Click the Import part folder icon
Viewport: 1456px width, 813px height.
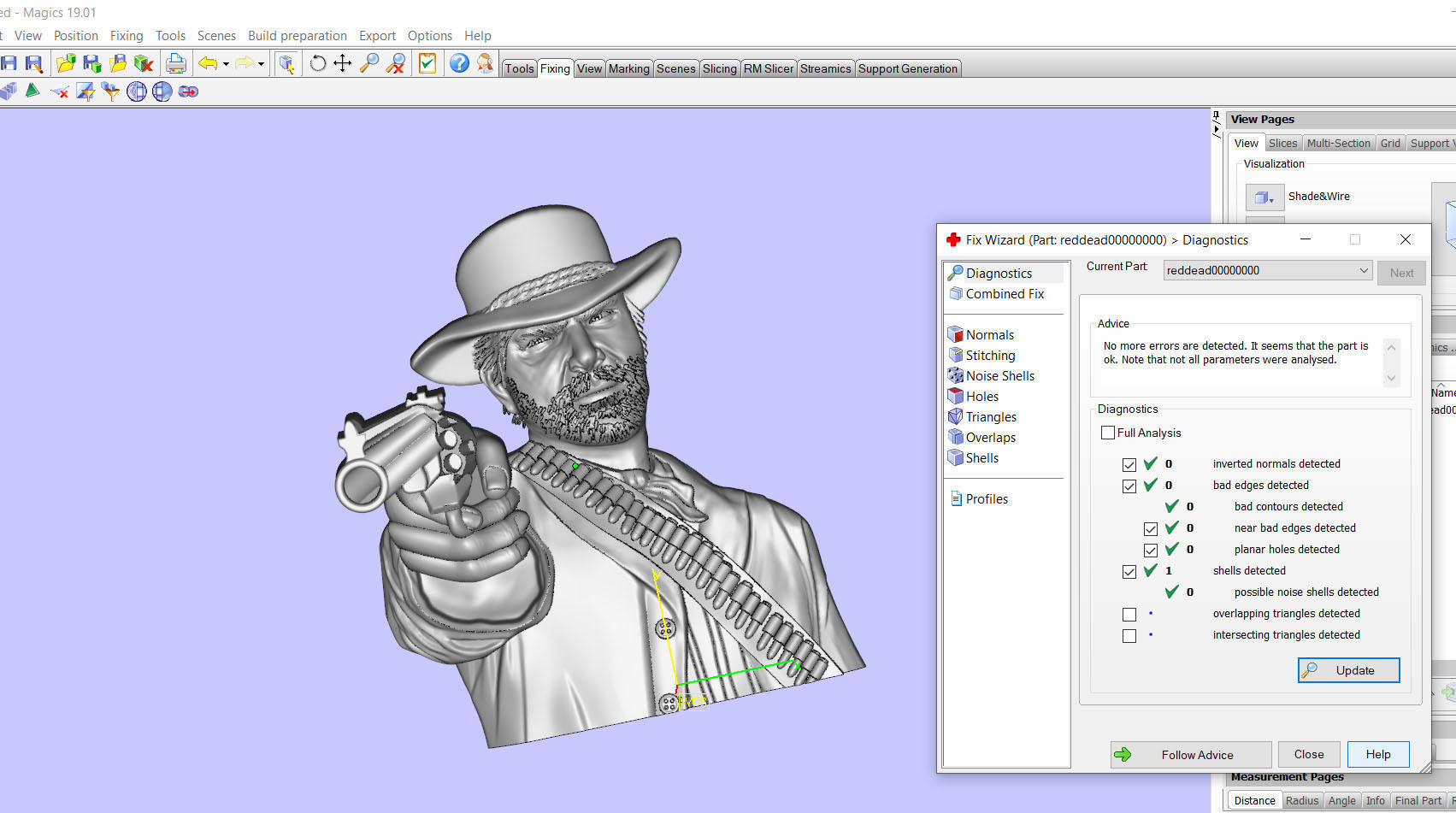66,63
